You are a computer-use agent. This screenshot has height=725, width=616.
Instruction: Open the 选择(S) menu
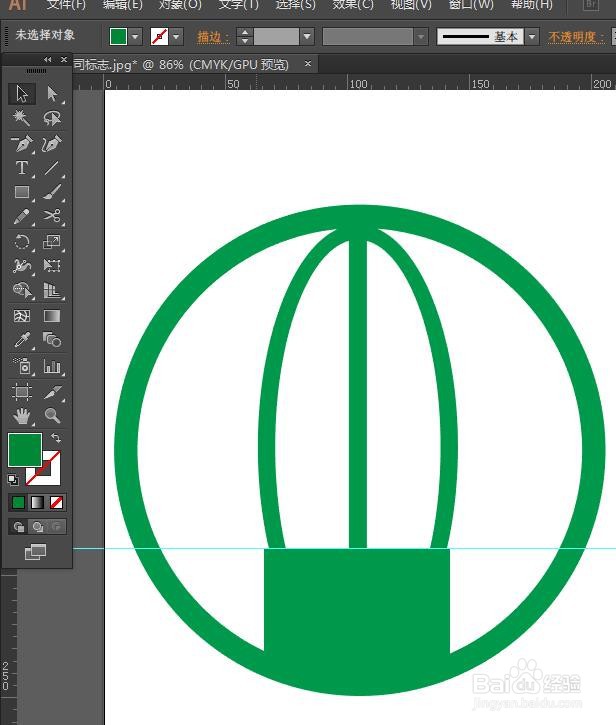point(296,5)
